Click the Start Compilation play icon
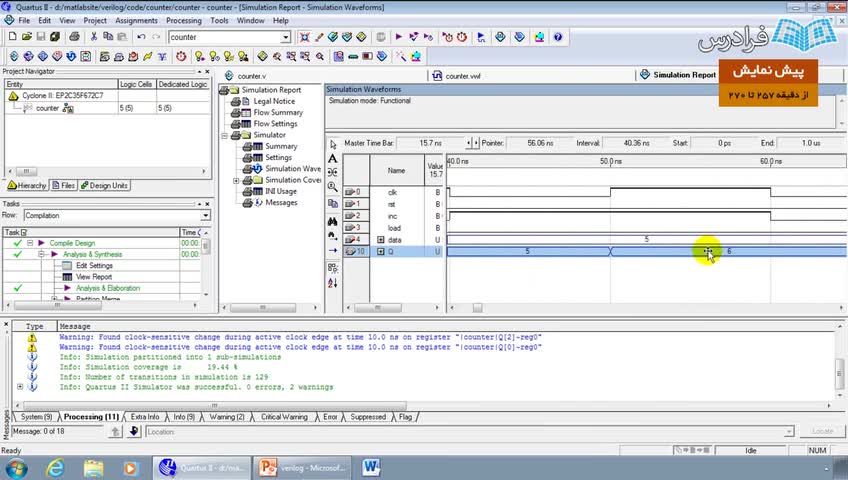848x480 pixels. pos(398,37)
